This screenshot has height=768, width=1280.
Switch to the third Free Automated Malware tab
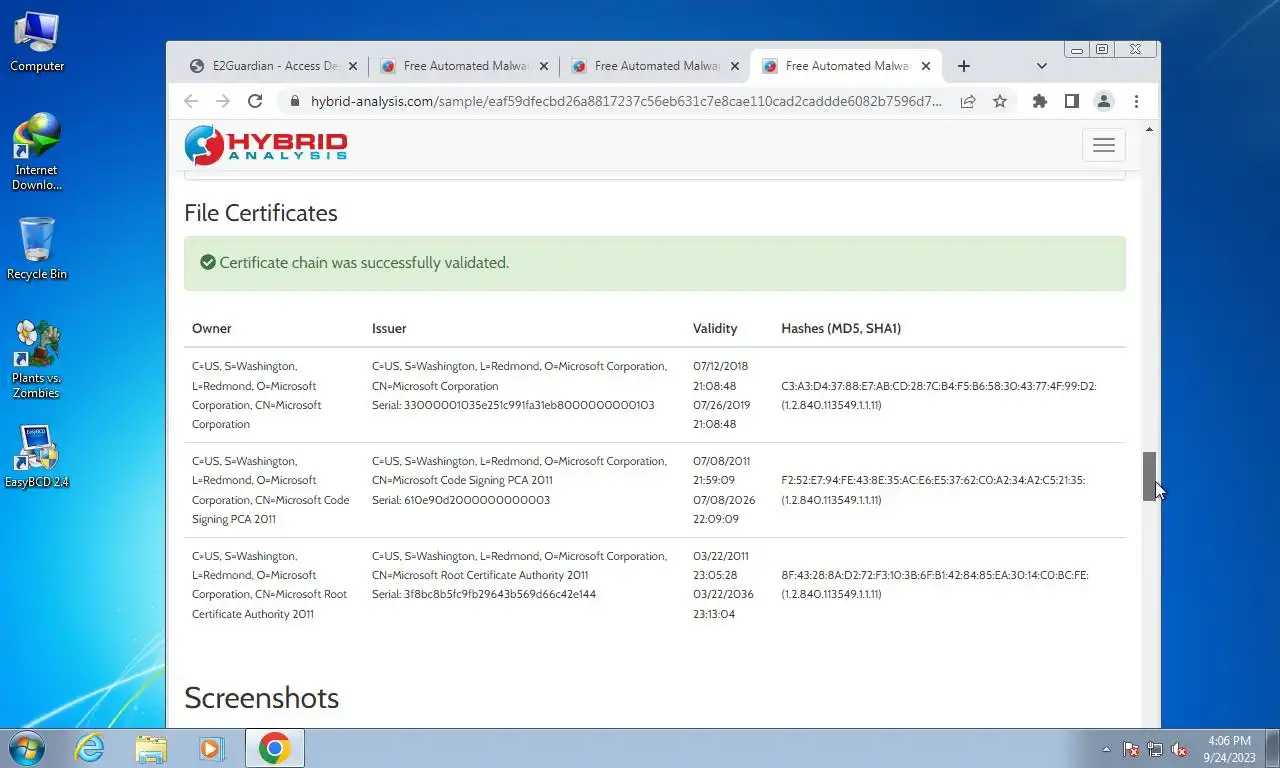tap(846, 66)
